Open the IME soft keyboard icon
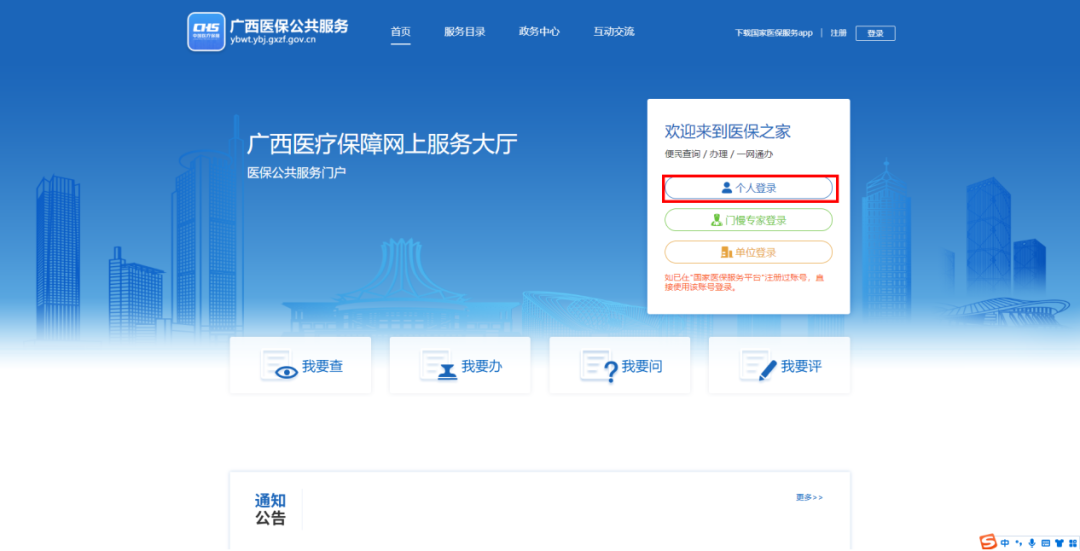This screenshot has width=1080, height=551. pos(1045,543)
